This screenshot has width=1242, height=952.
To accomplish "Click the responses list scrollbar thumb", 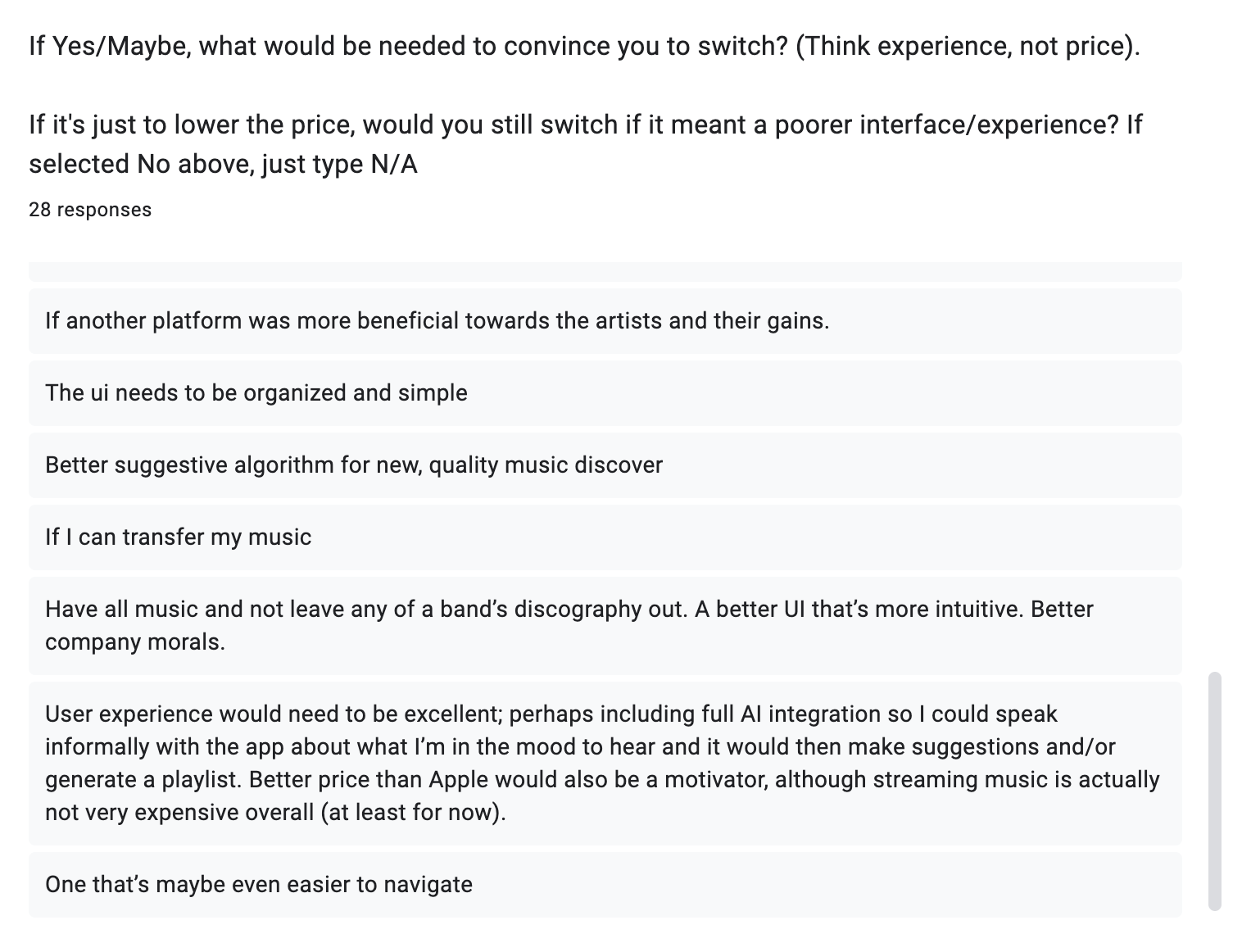I will pos(1214,791).
